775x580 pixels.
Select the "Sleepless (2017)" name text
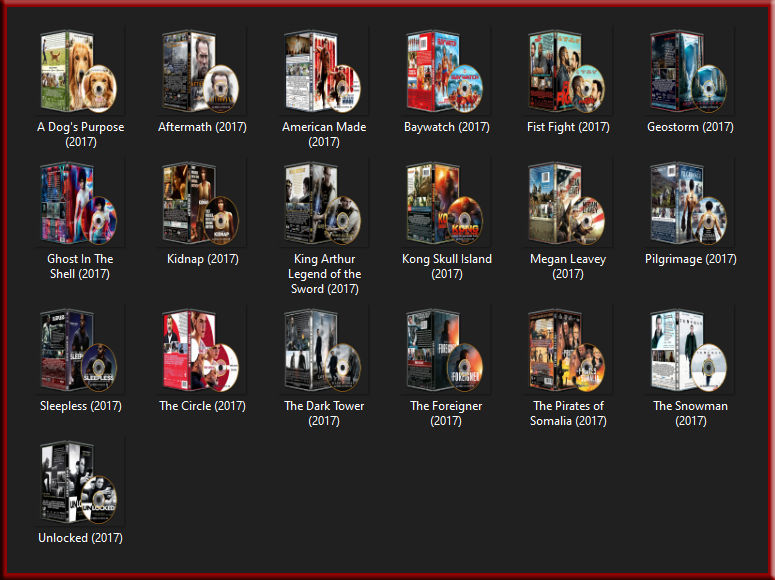(81, 406)
